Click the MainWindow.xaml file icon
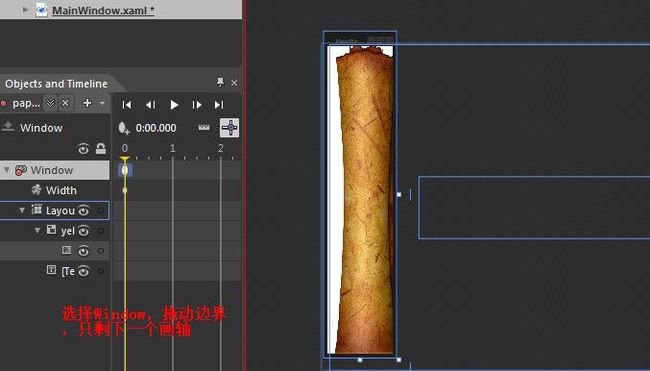 coord(41,10)
